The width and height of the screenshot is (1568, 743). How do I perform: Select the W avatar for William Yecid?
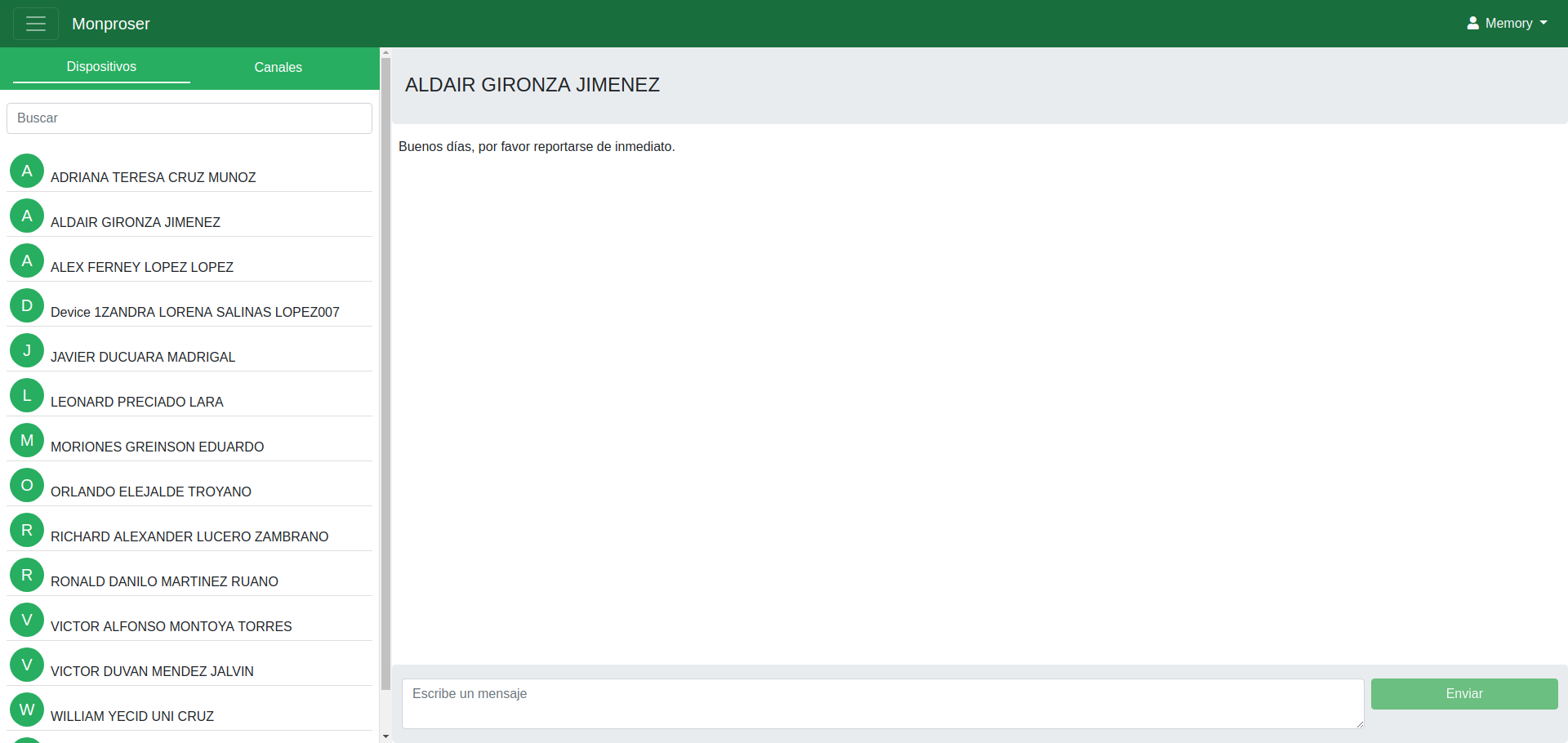point(27,710)
